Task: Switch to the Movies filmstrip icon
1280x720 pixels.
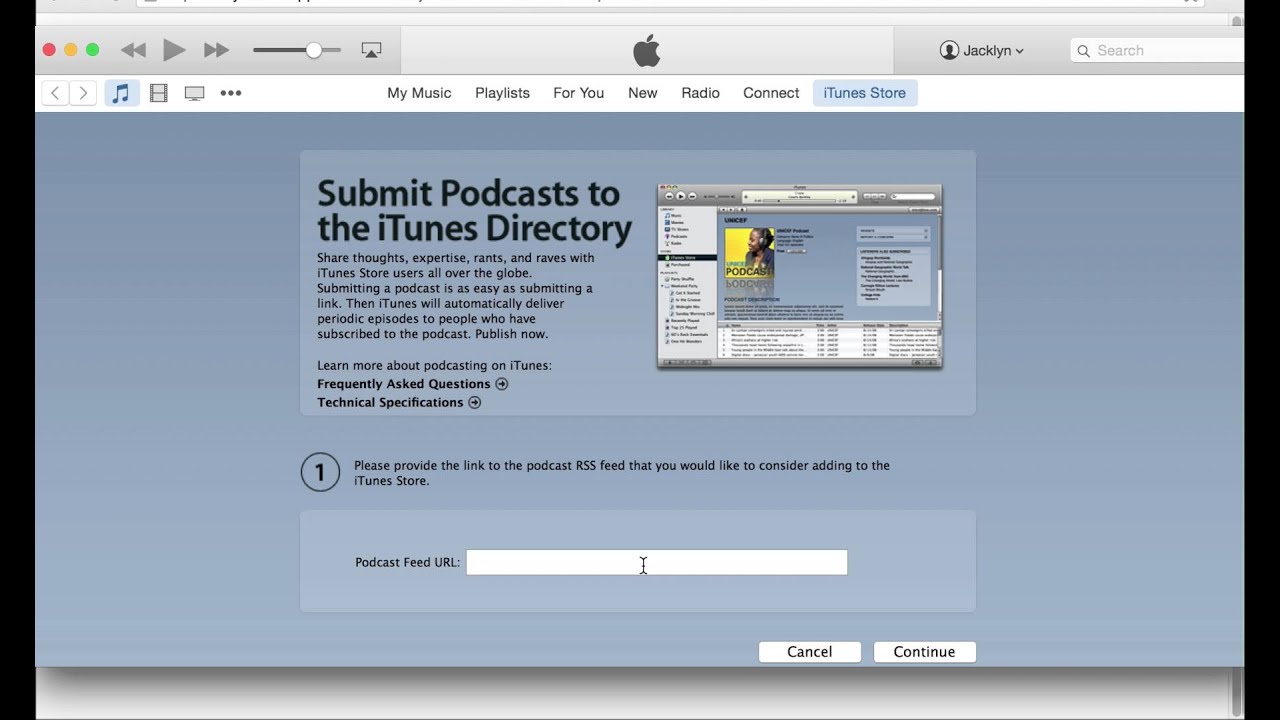Action: 158,93
